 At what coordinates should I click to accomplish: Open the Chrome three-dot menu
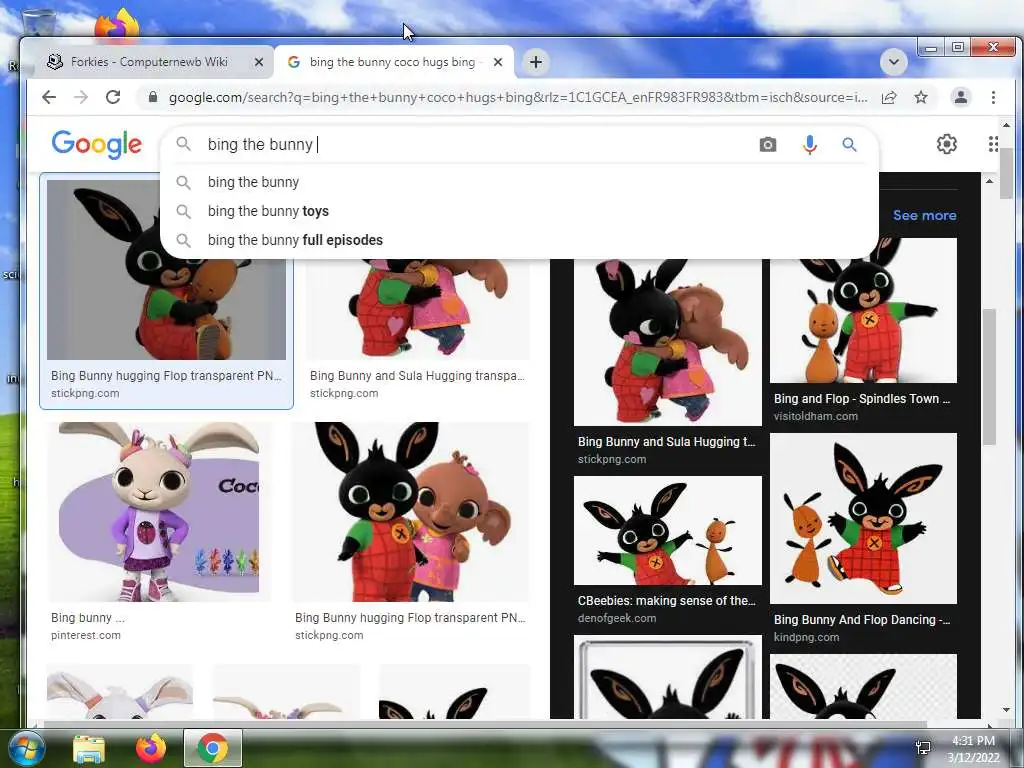[993, 97]
